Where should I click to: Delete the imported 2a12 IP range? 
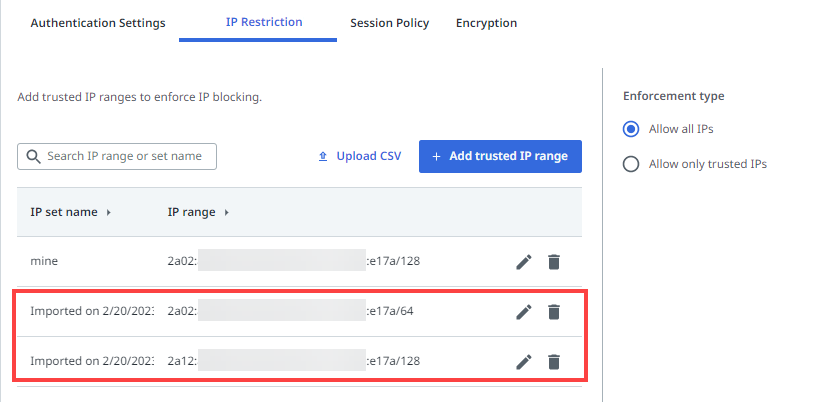click(553, 362)
